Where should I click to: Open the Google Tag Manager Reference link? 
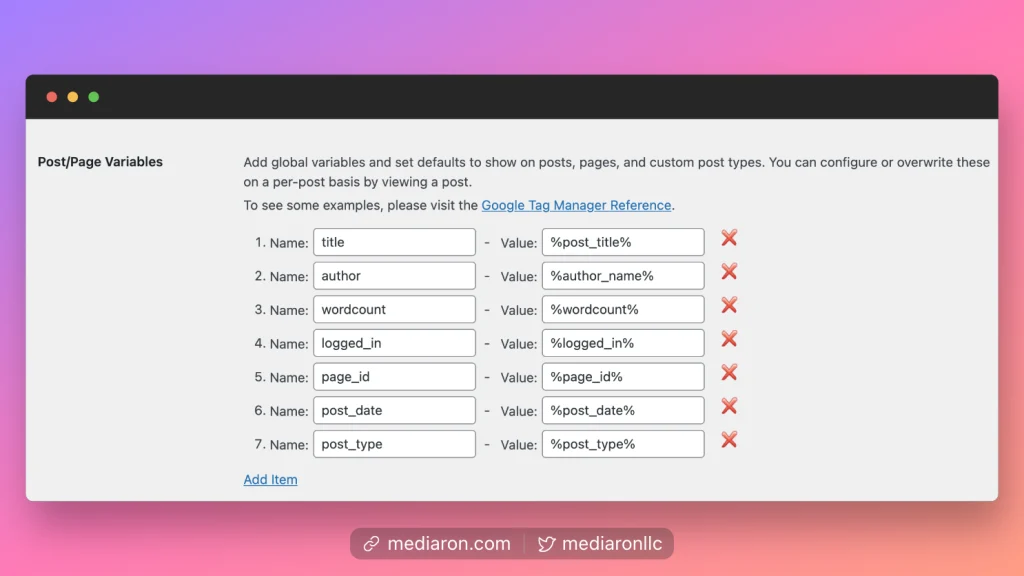tap(576, 205)
